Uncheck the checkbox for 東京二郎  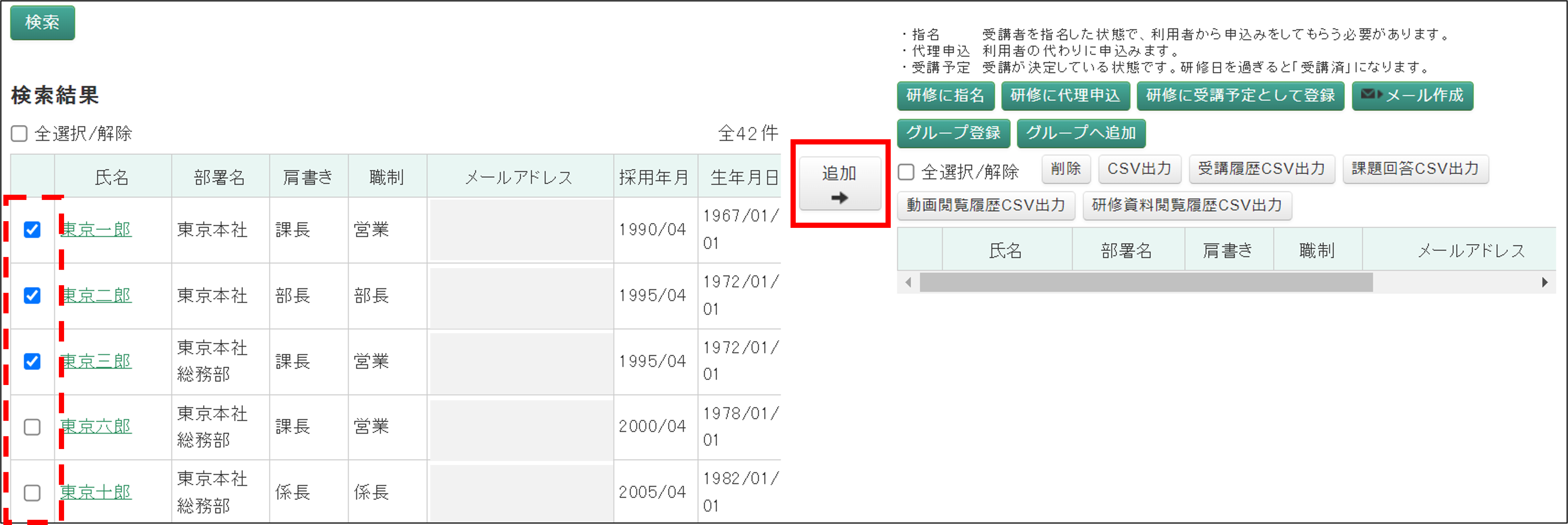tap(32, 295)
